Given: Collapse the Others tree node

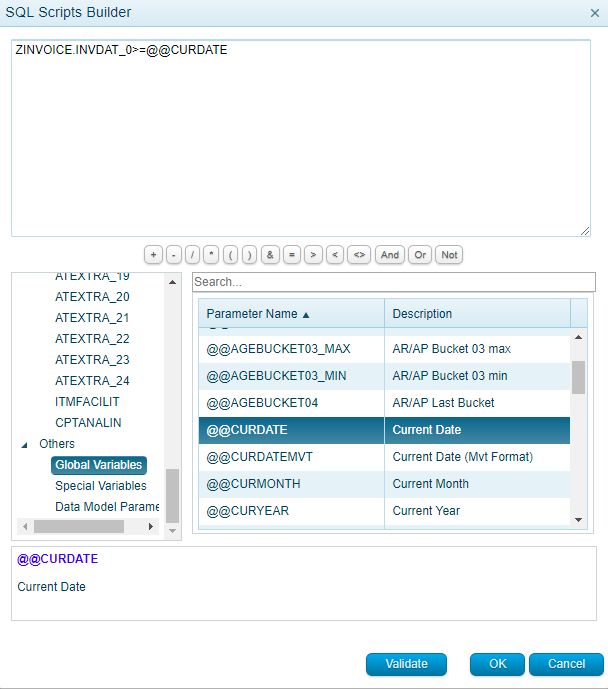Looking at the screenshot, I should (x=25, y=444).
